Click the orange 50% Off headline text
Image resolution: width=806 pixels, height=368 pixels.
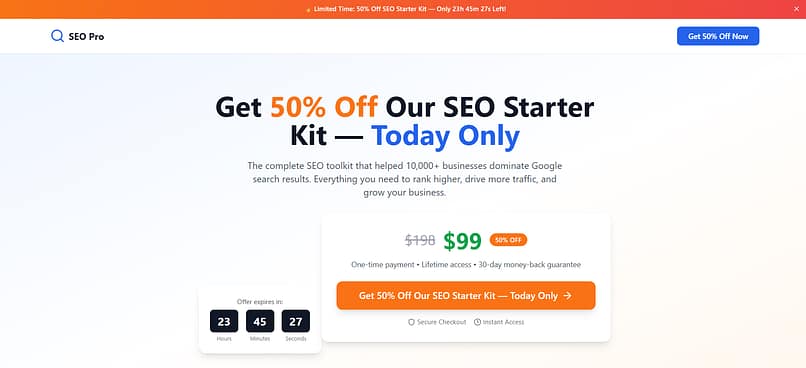tap(324, 107)
